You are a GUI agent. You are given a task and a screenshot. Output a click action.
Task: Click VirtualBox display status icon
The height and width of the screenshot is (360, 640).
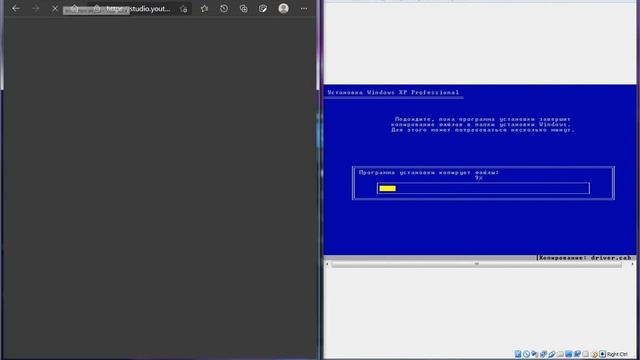tap(569, 354)
